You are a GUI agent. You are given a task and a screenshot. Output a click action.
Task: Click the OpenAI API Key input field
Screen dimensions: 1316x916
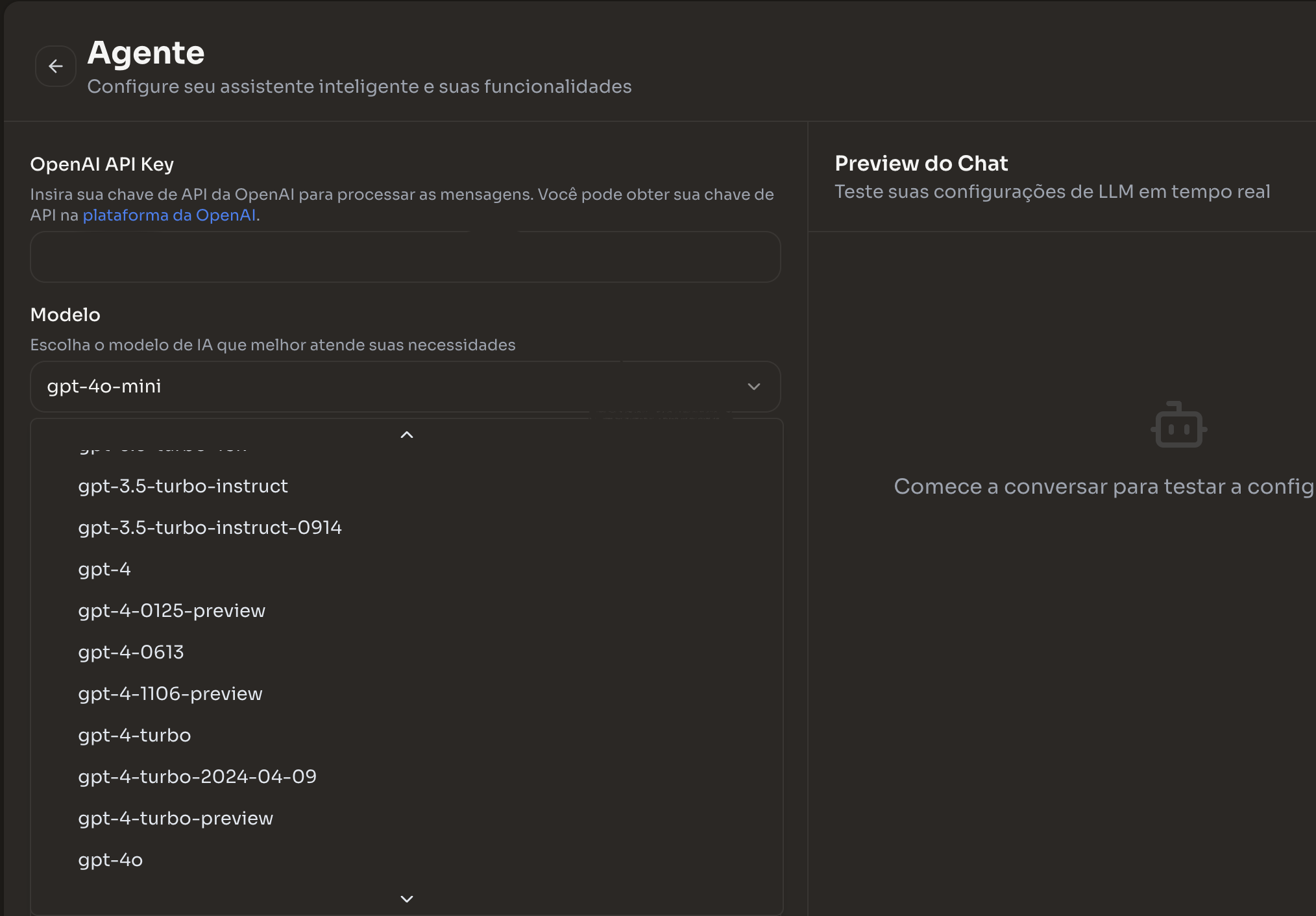click(x=405, y=257)
